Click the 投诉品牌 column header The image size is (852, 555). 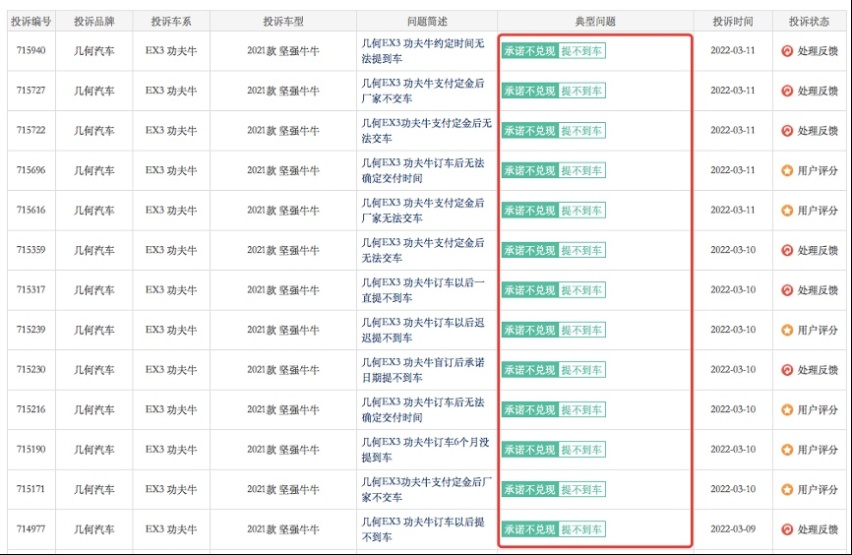[94, 21]
